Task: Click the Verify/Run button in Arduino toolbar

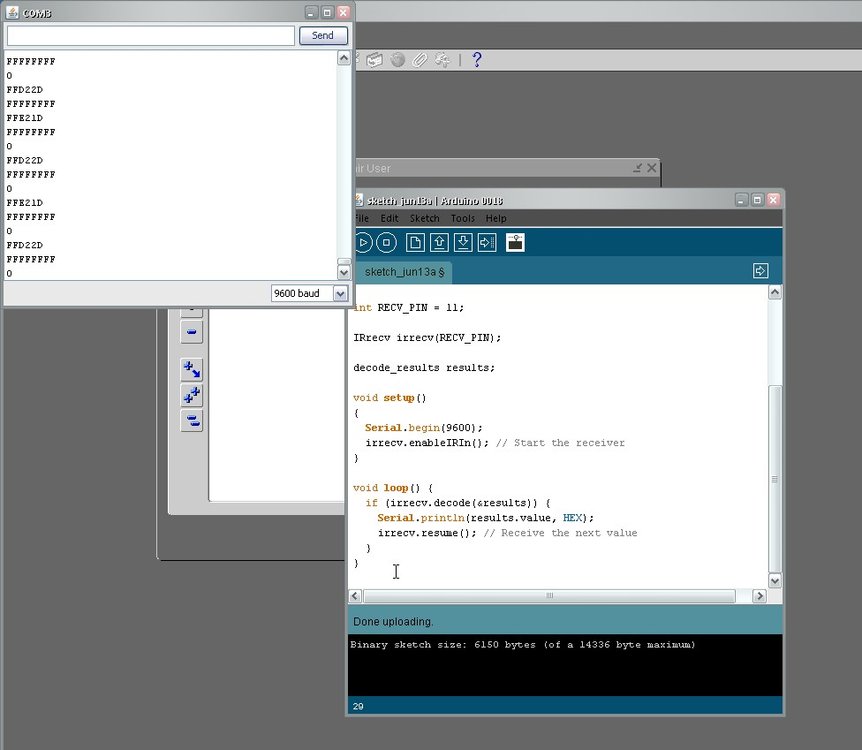Action: [363, 242]
